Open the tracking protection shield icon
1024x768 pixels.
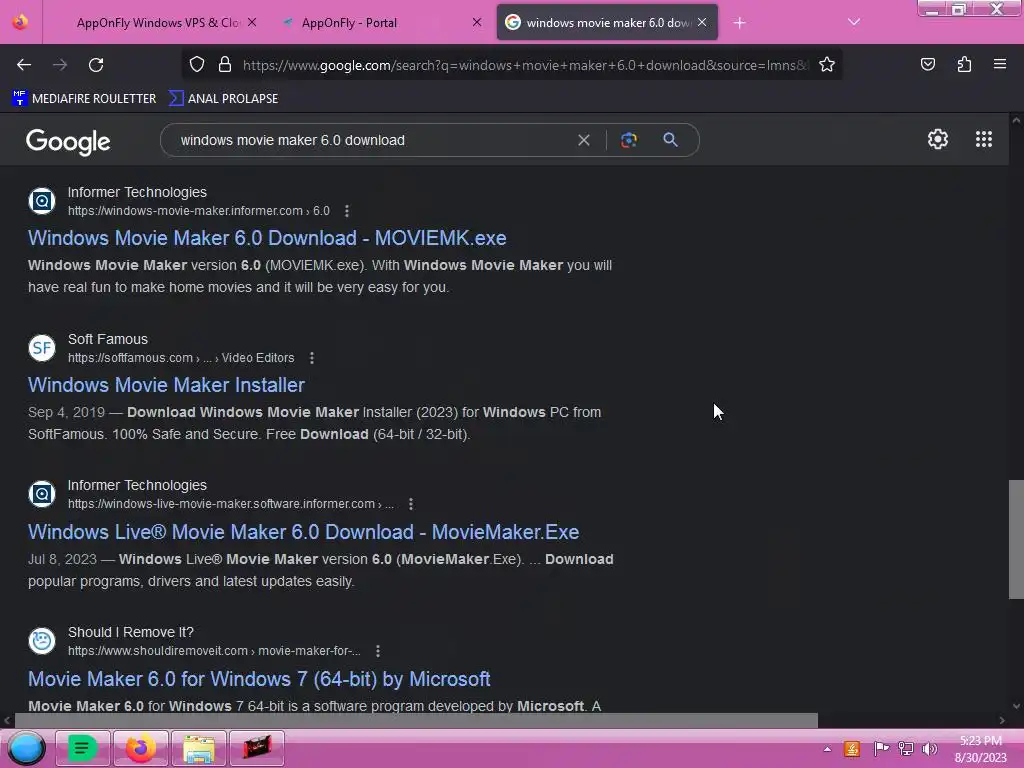tap(197, 64)
